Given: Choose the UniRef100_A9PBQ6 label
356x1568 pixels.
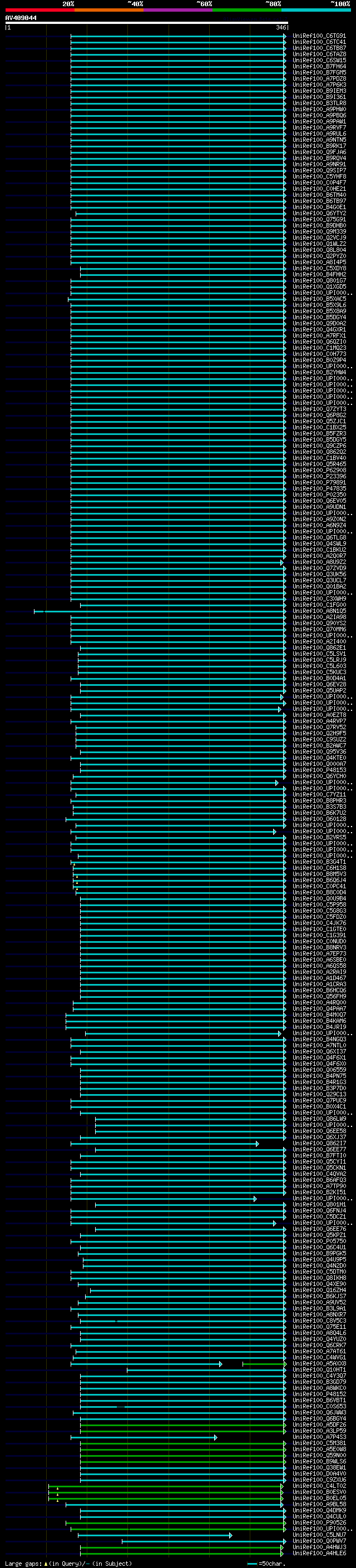Looking at the screenshot, I should click(319, 115).
